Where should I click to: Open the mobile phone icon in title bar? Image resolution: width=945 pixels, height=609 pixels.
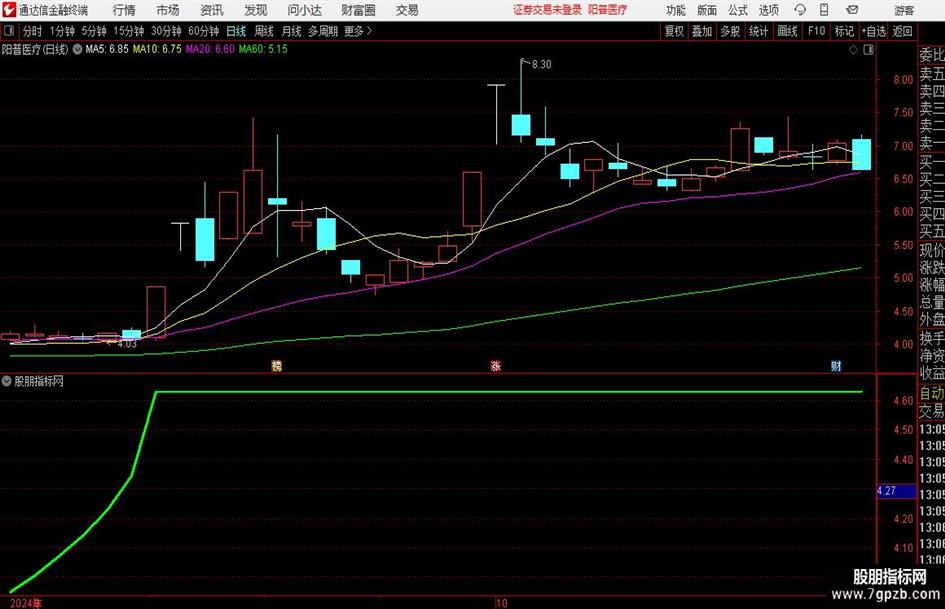(x=824, y=10)
